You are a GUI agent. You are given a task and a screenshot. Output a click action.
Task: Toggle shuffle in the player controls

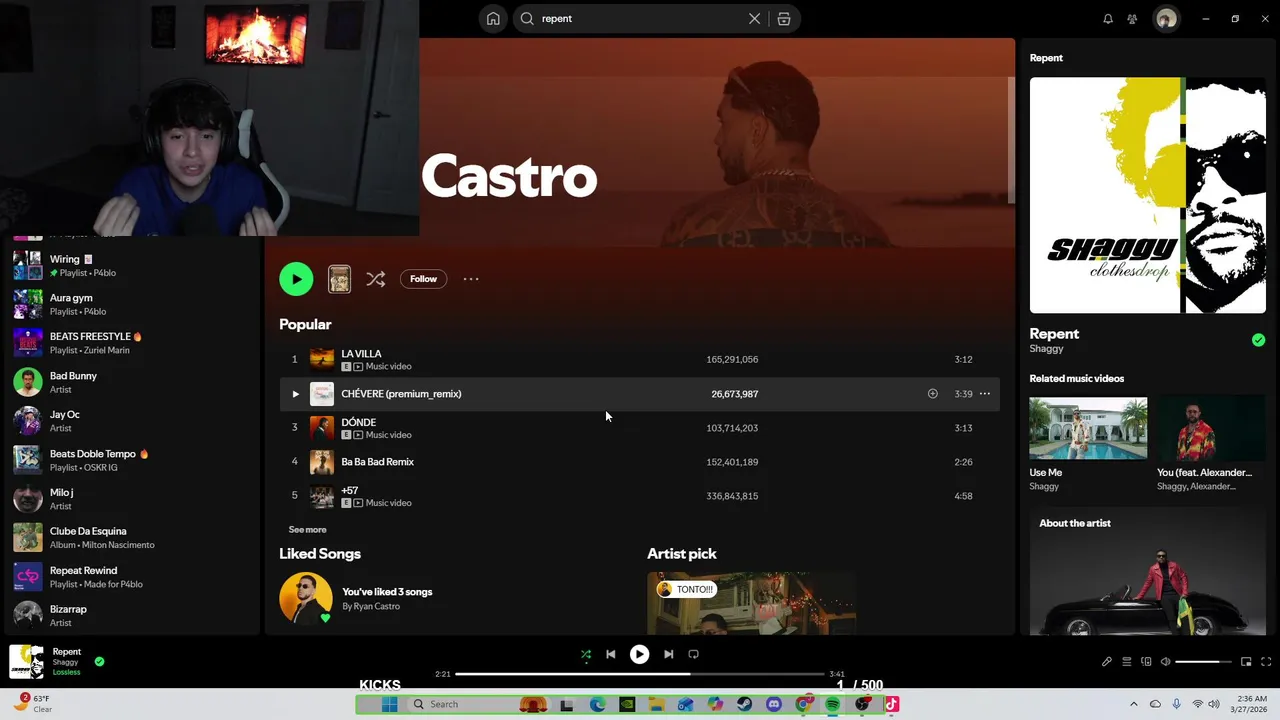point(586,654)
